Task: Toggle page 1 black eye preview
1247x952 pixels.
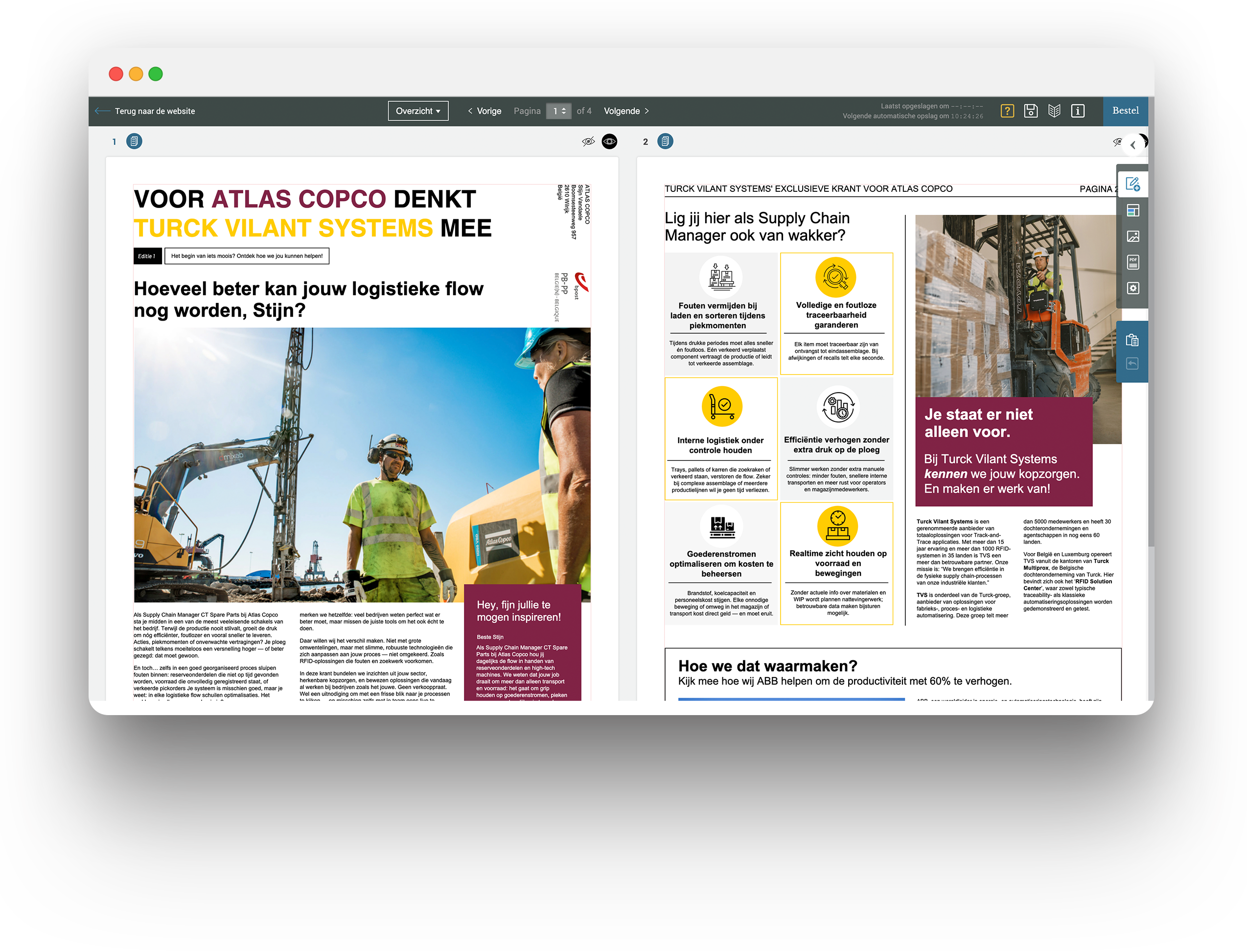Action: tap(610, 141)
